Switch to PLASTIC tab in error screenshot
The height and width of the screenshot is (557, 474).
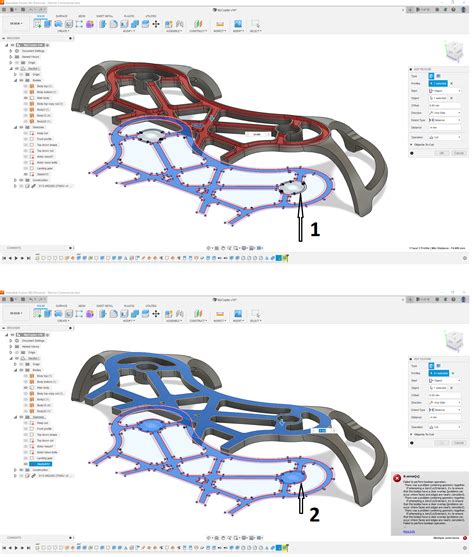129,306
